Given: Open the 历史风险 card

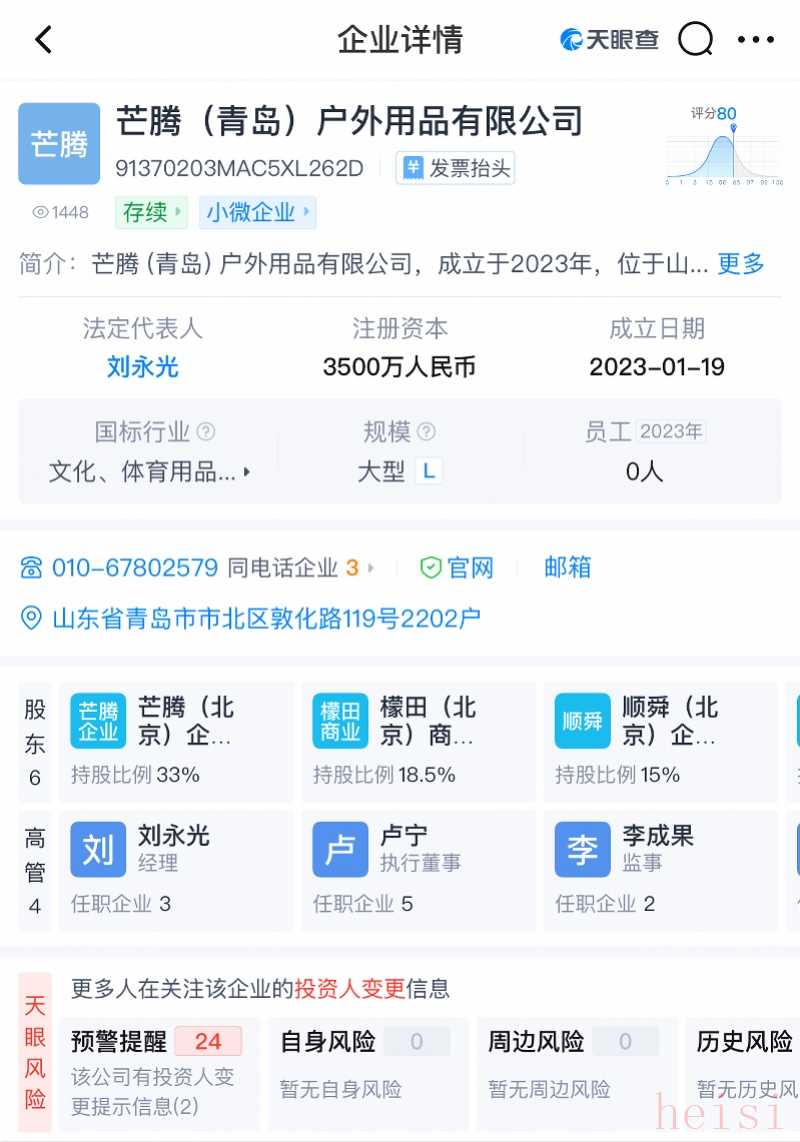Looking at the screenshot, I should click(743, 1074).
